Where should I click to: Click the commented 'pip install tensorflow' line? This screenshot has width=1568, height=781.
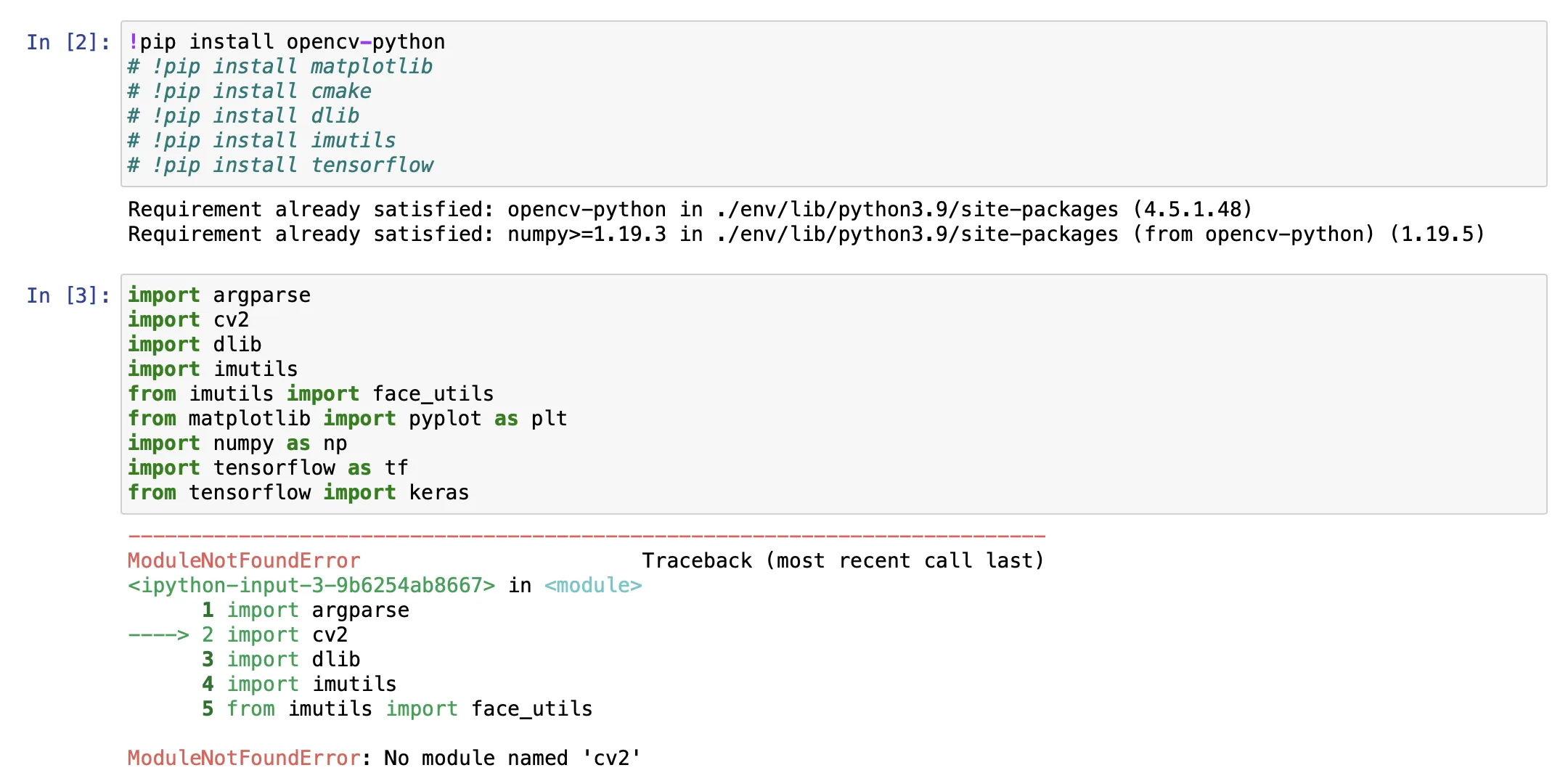[280, 165]
